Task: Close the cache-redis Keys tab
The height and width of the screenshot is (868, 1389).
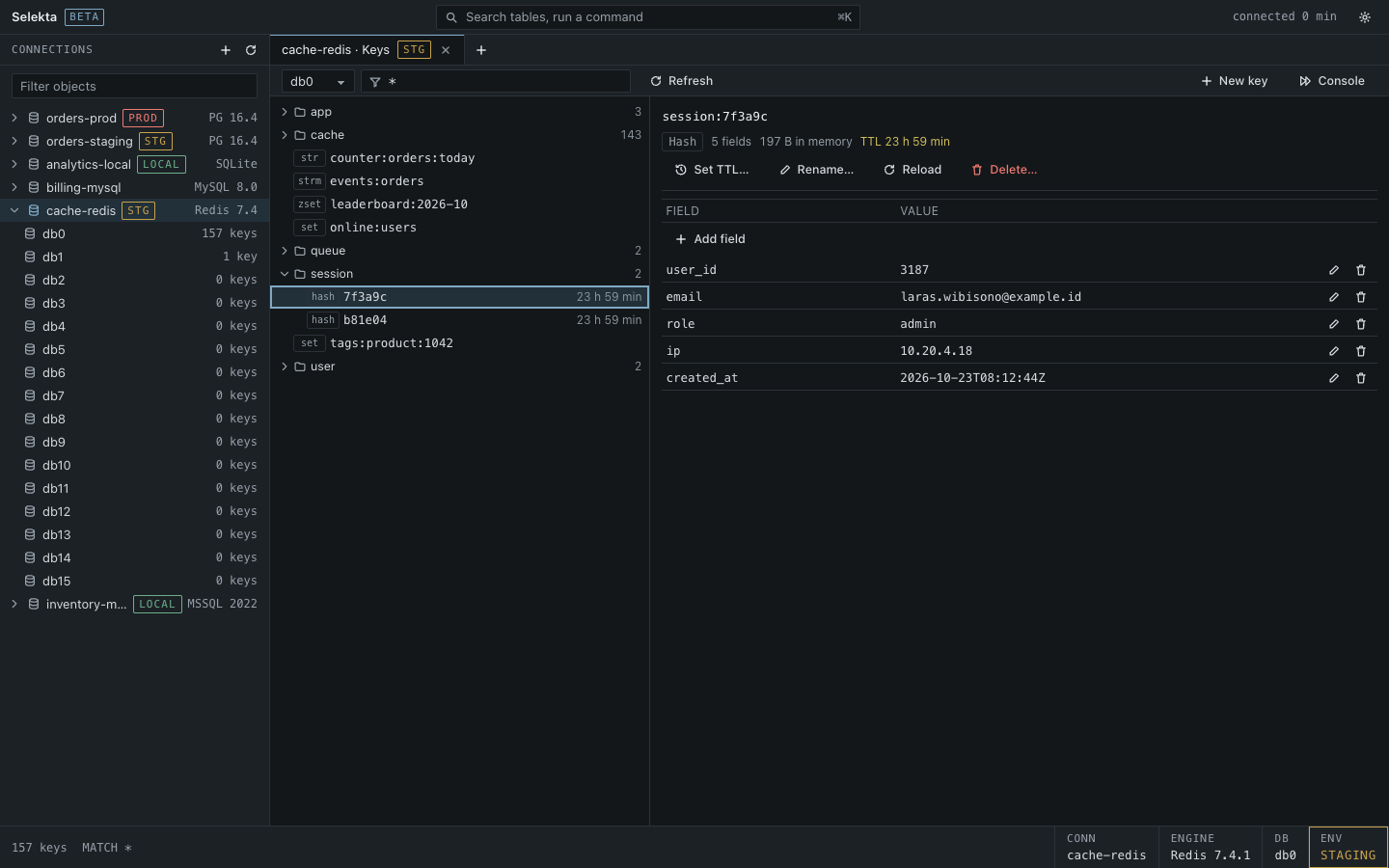Action: point(446,50)
